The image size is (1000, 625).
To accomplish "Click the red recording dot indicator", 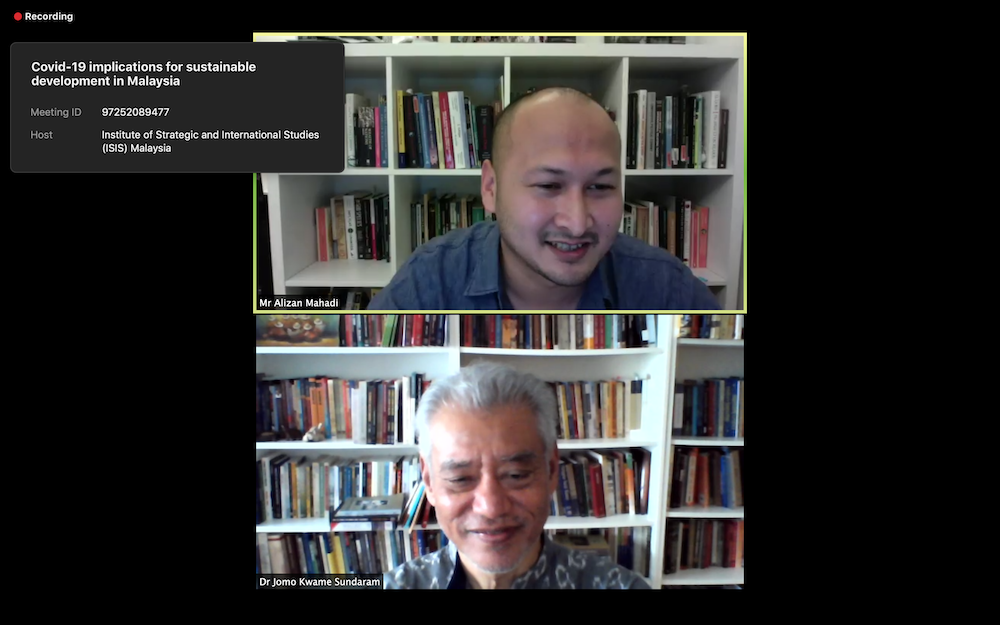I will click(x=18, y=17).
